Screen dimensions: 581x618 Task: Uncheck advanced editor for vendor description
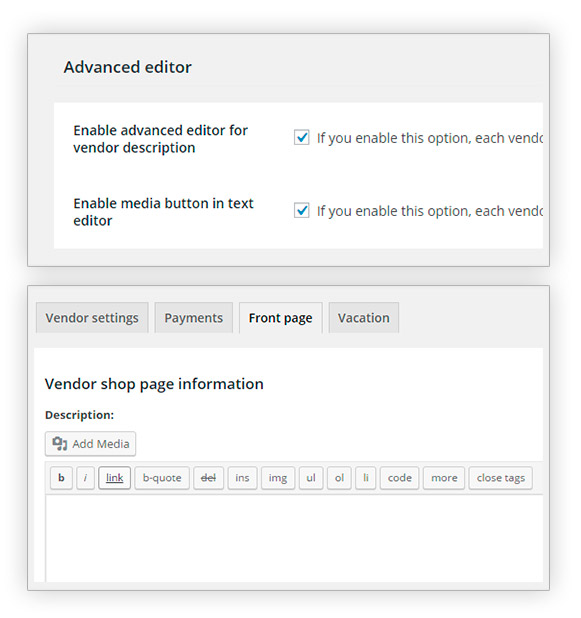click(x=302, y=138)
